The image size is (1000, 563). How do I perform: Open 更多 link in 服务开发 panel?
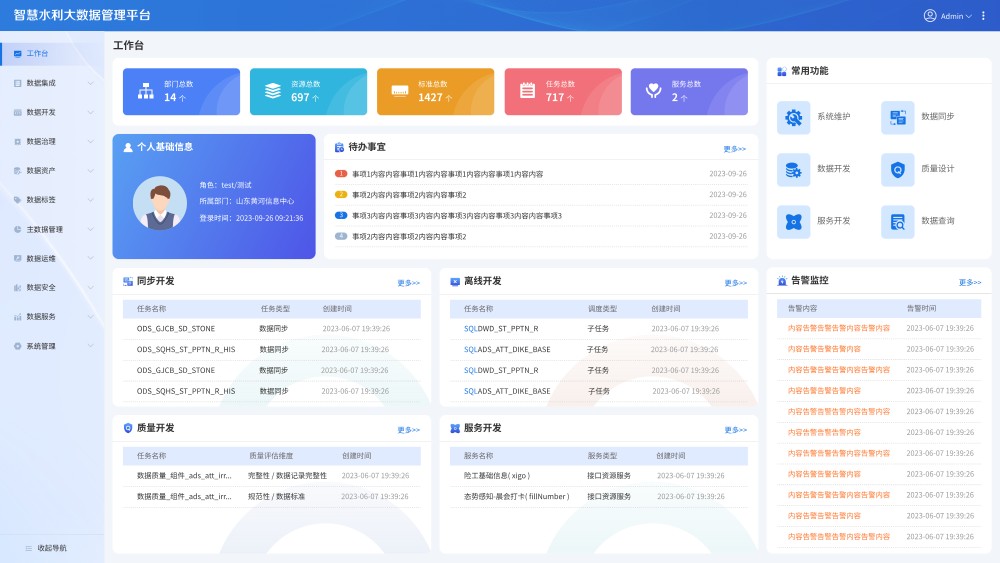[x=735, y=430]
